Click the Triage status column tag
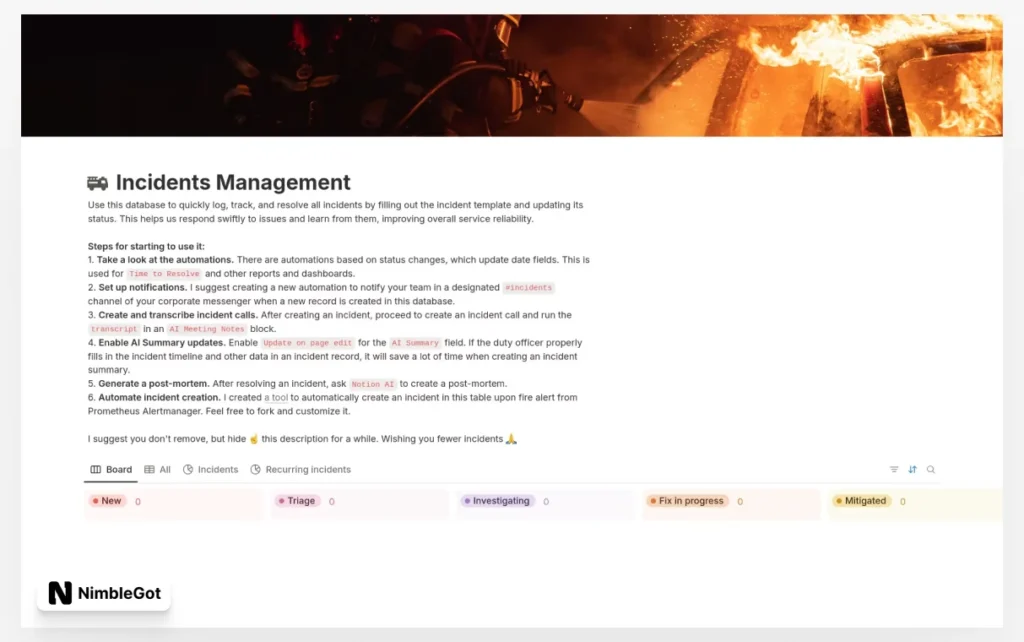Screen dimensions: 1024x642 [x=297, y=501]
